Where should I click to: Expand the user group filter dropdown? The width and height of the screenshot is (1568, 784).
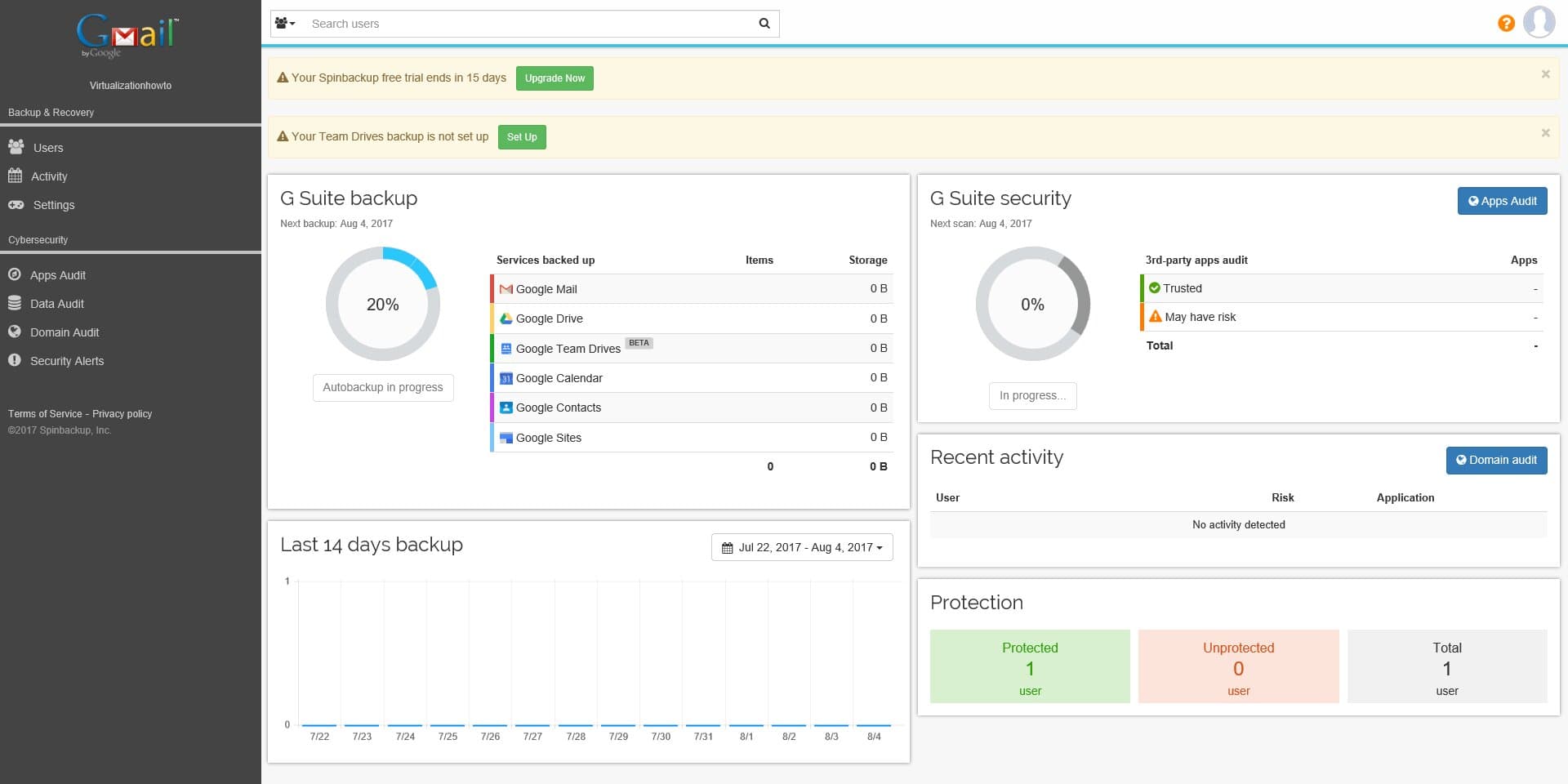coord(285,24)
